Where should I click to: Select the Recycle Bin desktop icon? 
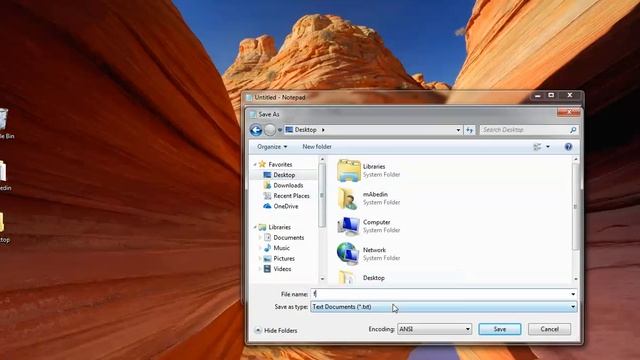coord(4,123)
